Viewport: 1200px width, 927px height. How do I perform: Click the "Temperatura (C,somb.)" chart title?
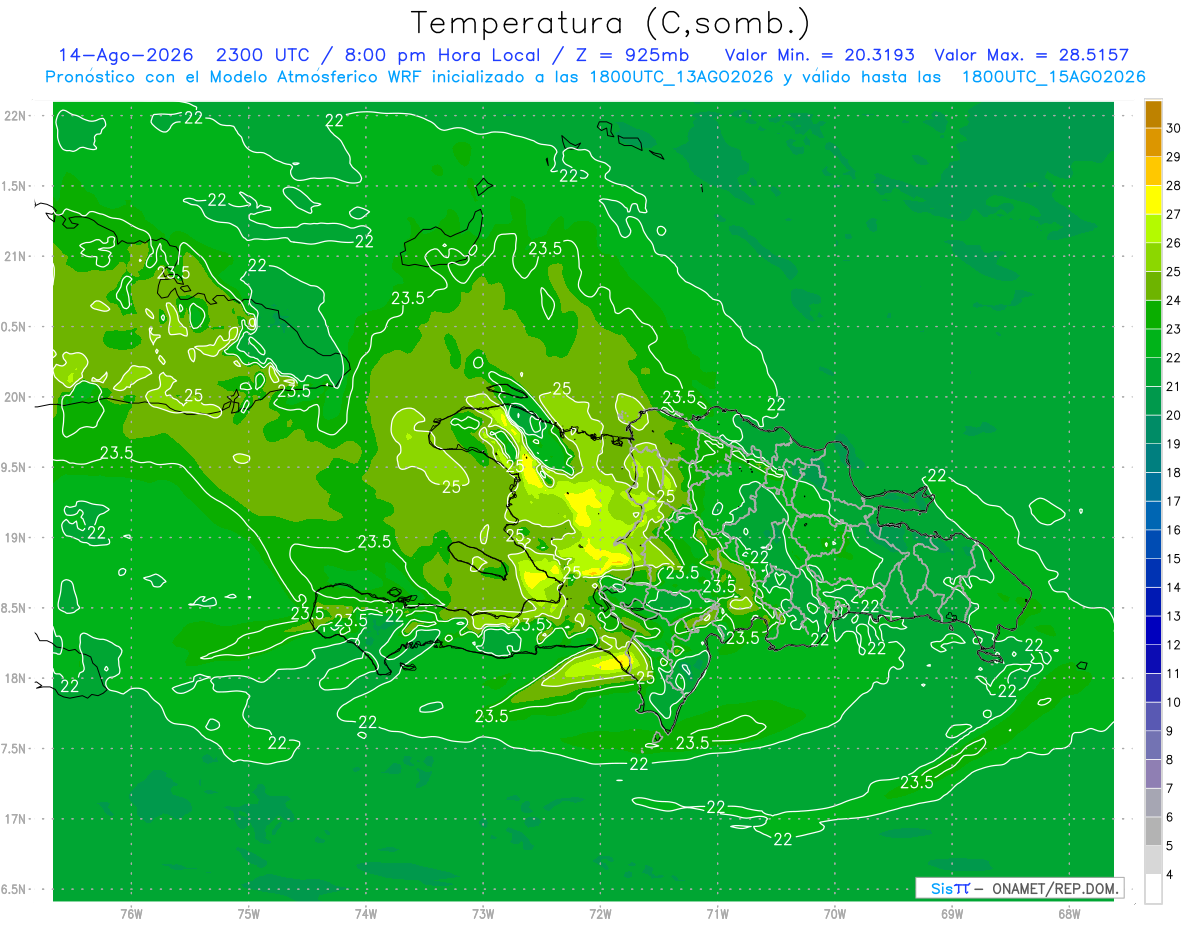pyautogui.click(x=611, y=23)
